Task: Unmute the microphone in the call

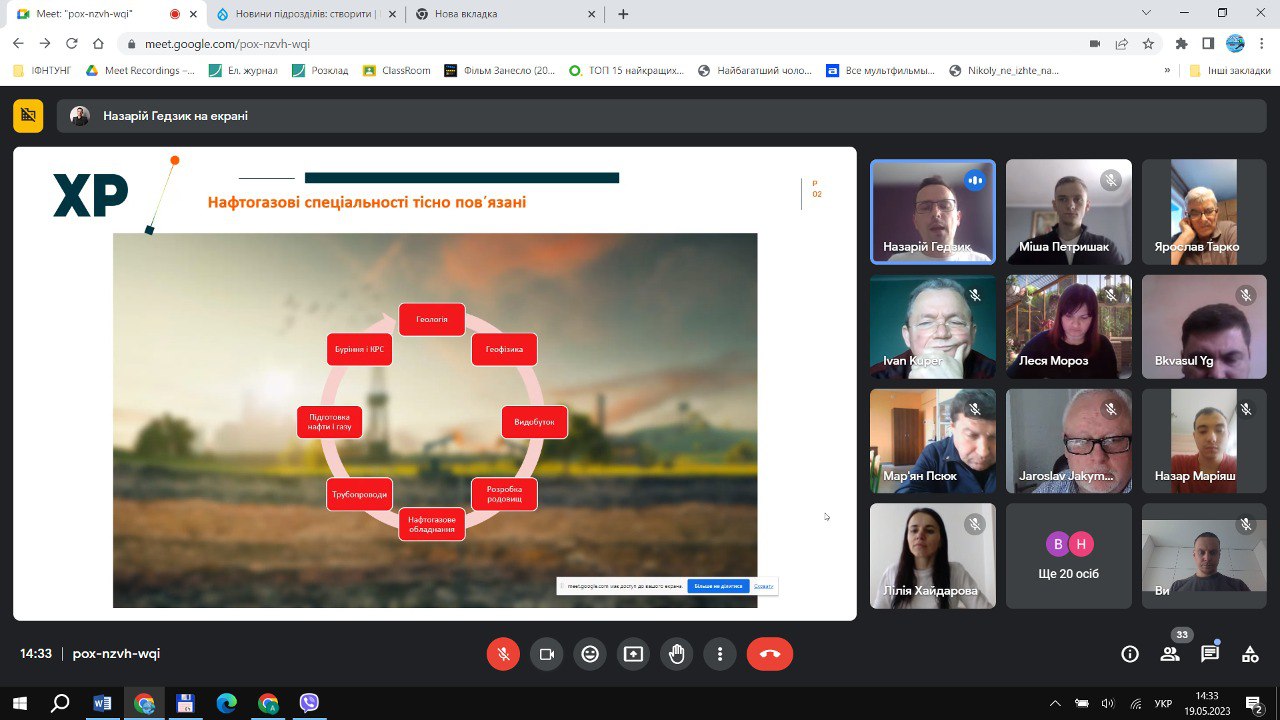Action: 504,654
